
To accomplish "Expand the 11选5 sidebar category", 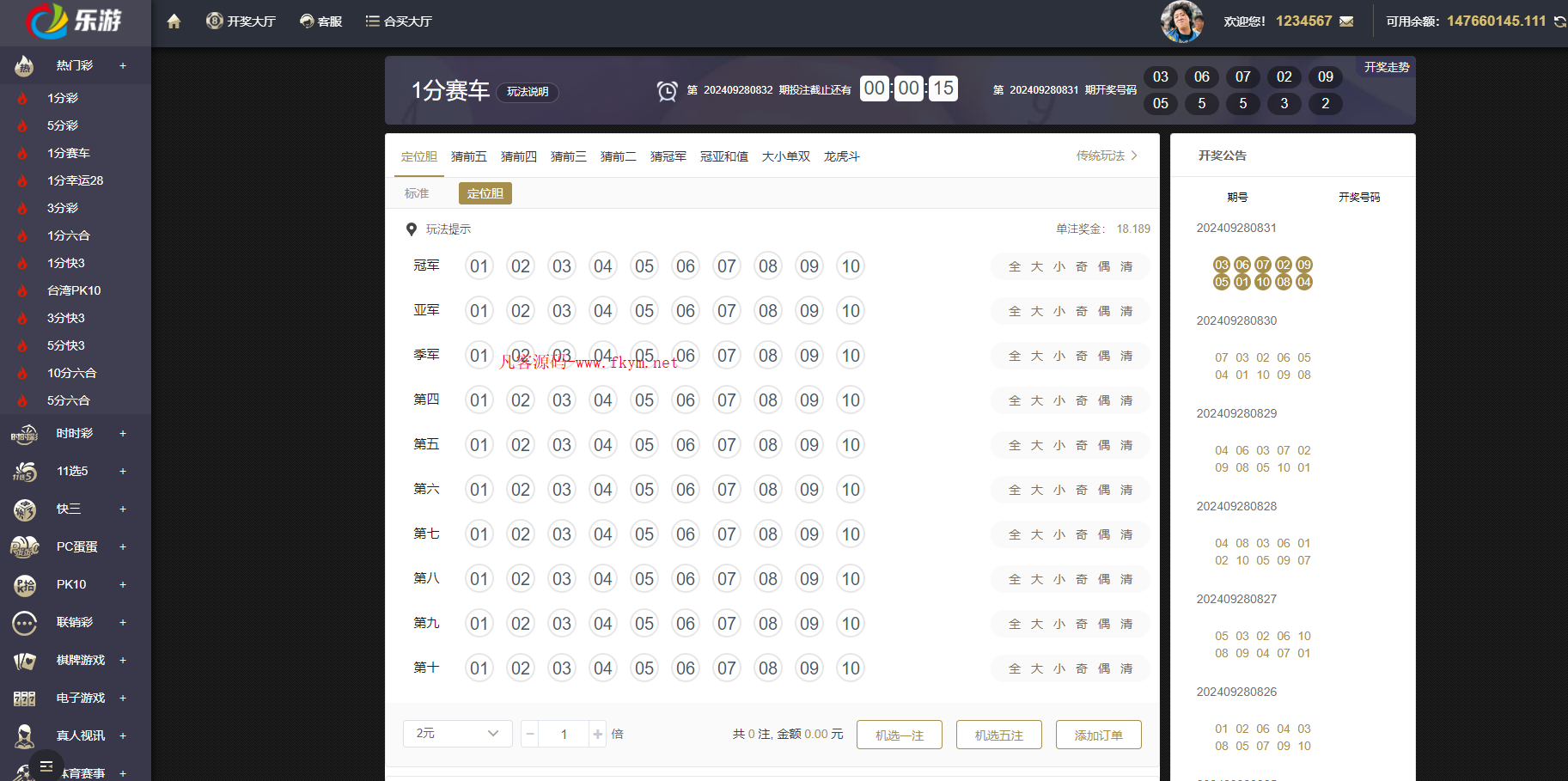I will pyautogui.click(x=123, y=472).
